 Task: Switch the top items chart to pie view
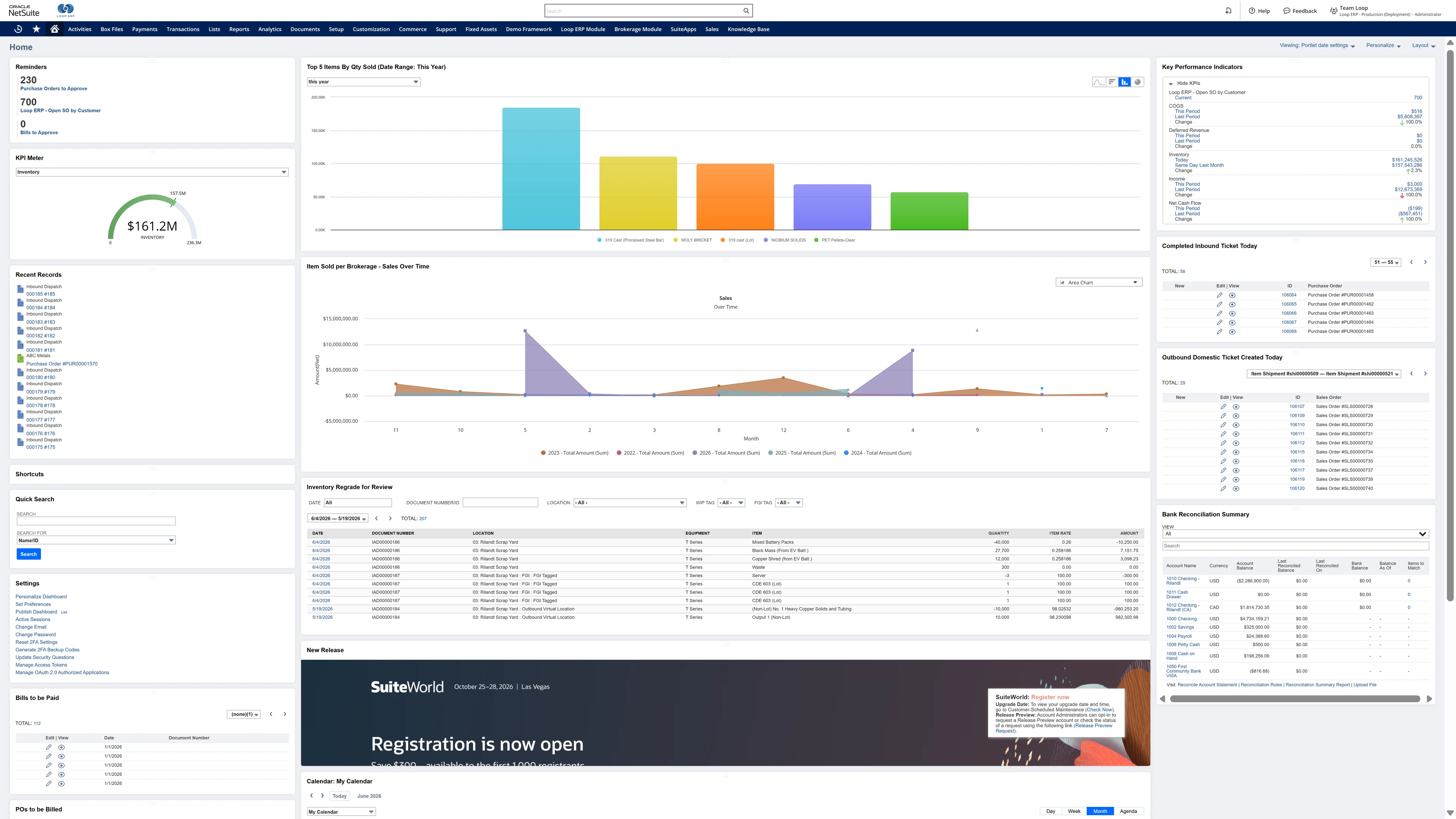coord(1137,82)
